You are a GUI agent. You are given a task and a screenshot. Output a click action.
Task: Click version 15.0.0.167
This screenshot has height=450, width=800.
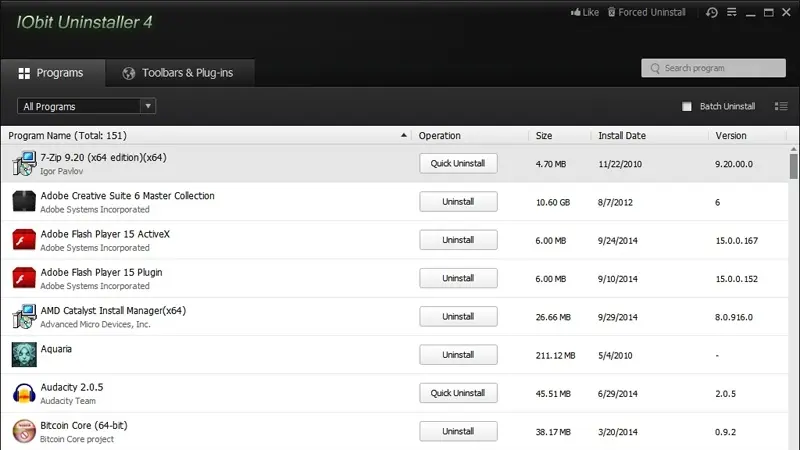tap(737, 241)
